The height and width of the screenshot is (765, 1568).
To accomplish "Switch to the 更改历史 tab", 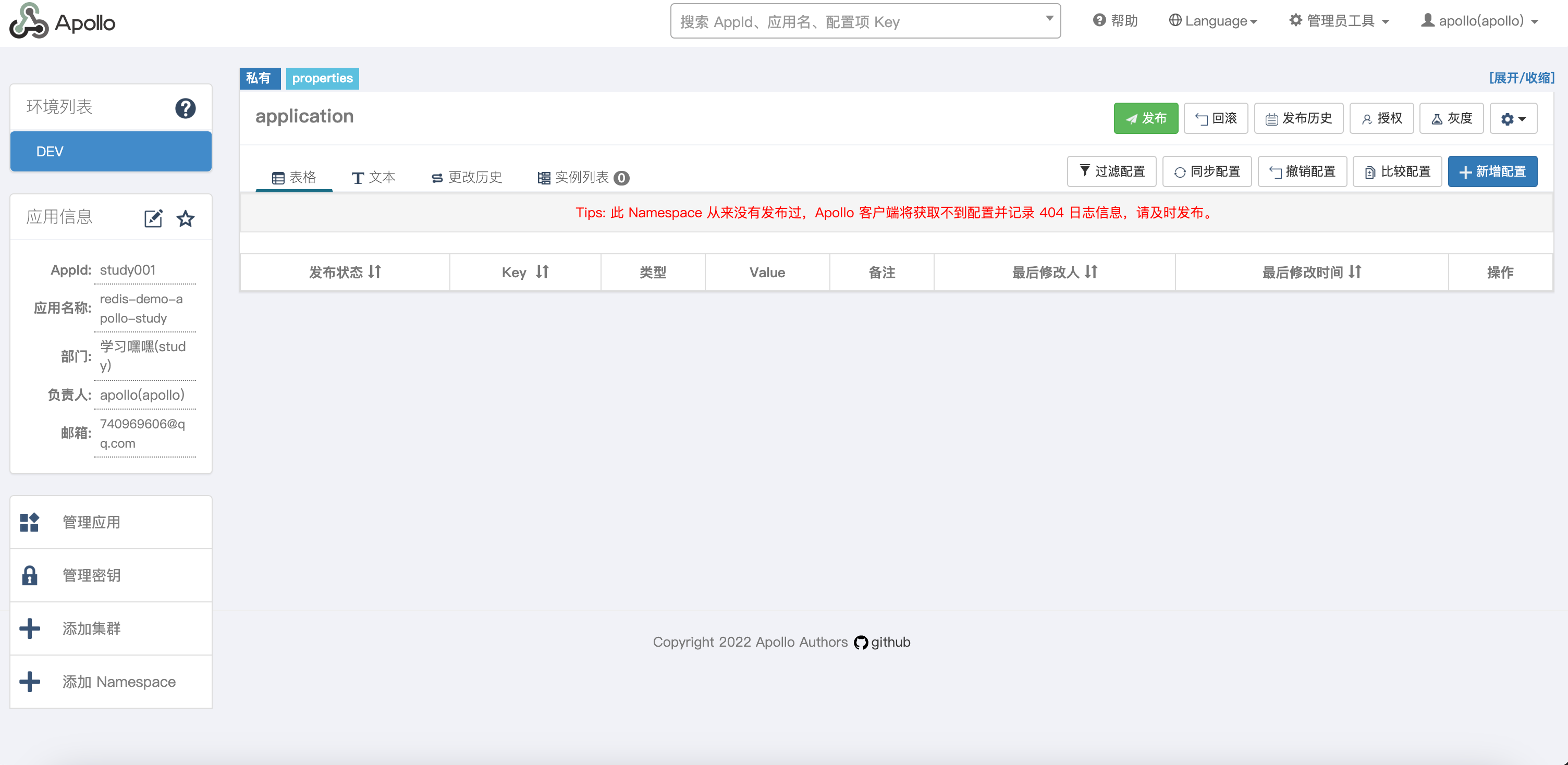I will coord(467,177).
